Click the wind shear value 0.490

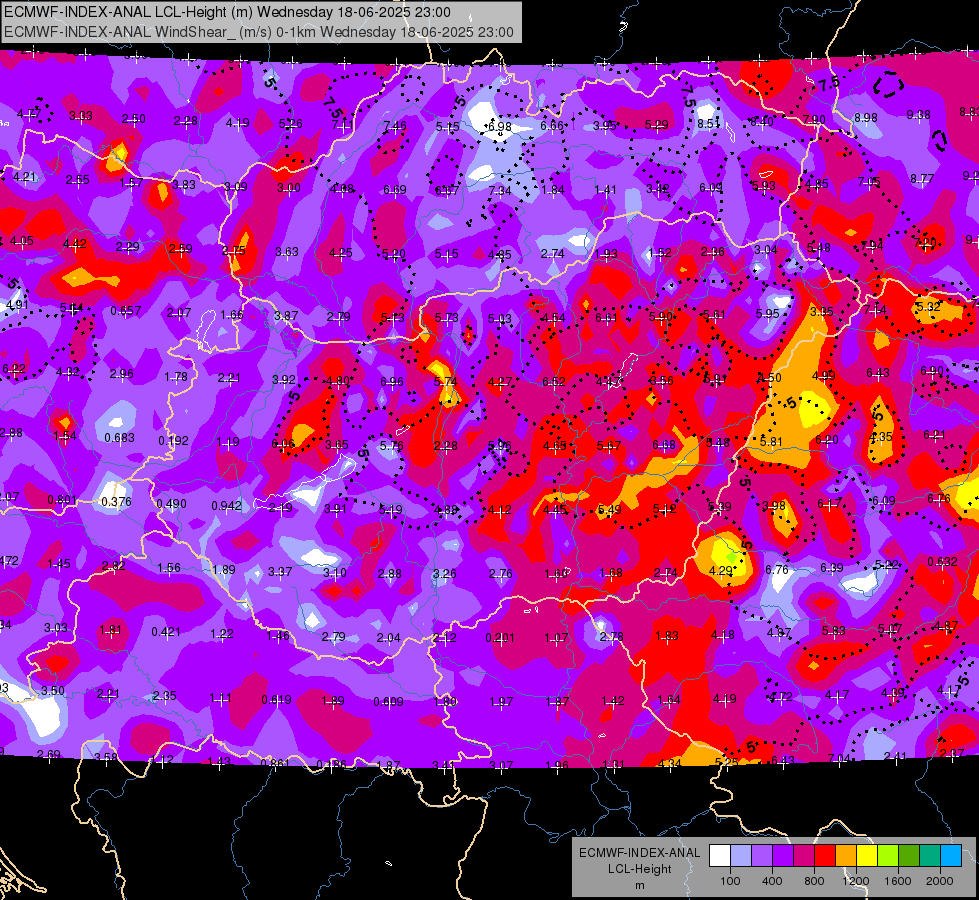point(171,503)
